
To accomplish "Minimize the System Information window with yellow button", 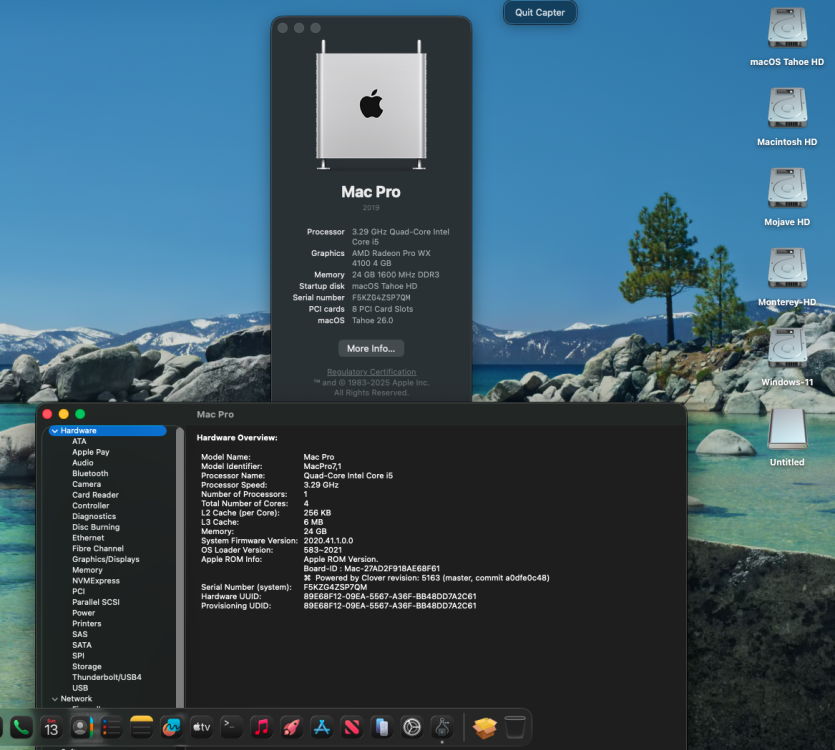I will [x=63, y=414].
